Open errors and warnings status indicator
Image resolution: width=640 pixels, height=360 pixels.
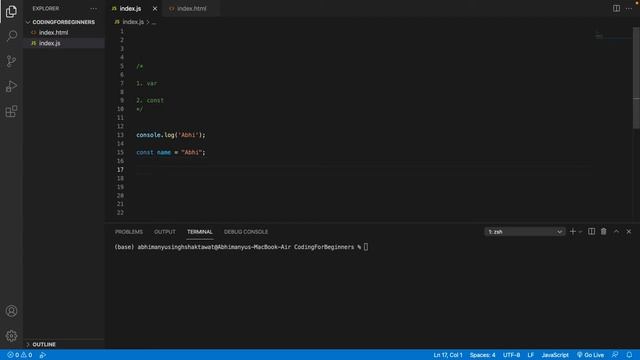(x=20, y=355)
